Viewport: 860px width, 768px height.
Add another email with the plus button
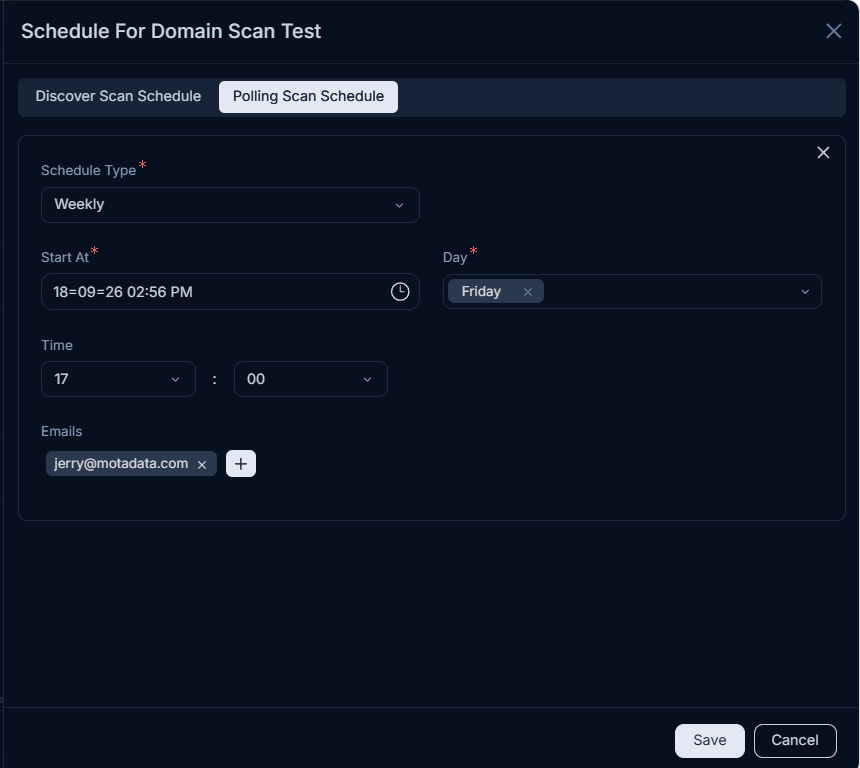click(241, 464)
